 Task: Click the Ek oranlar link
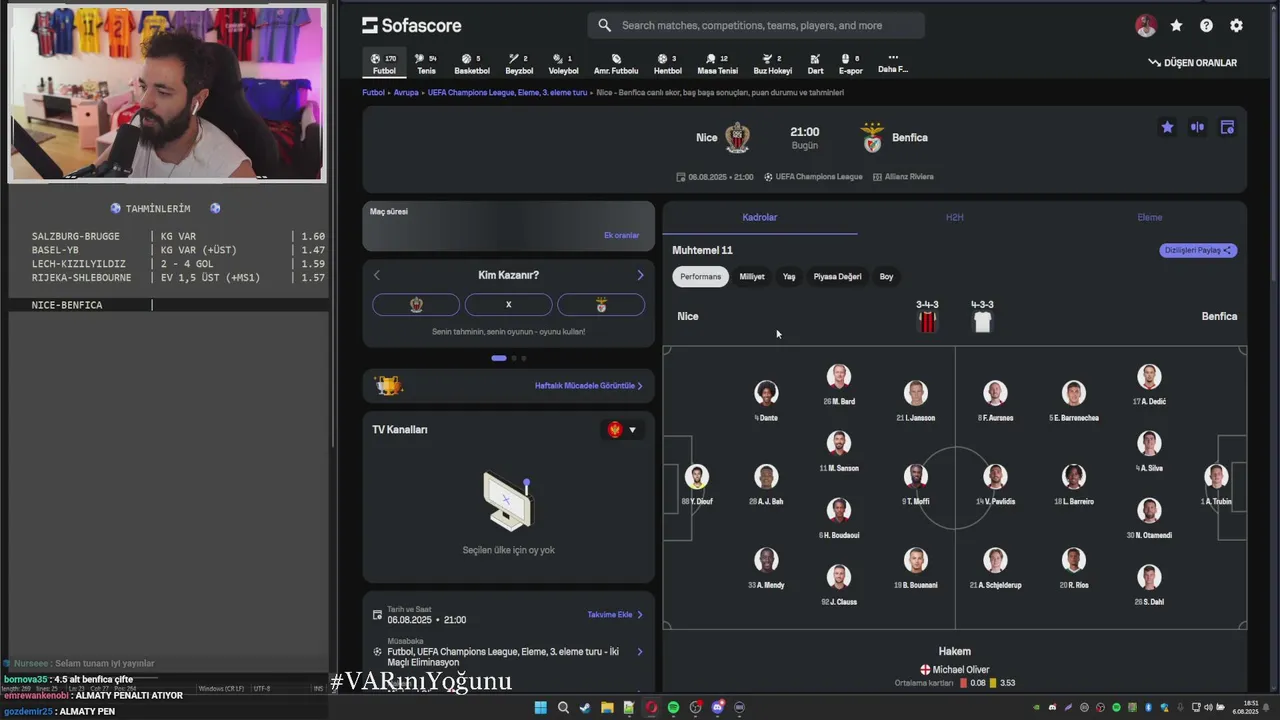pyautogui.click(x=621, y=235)
